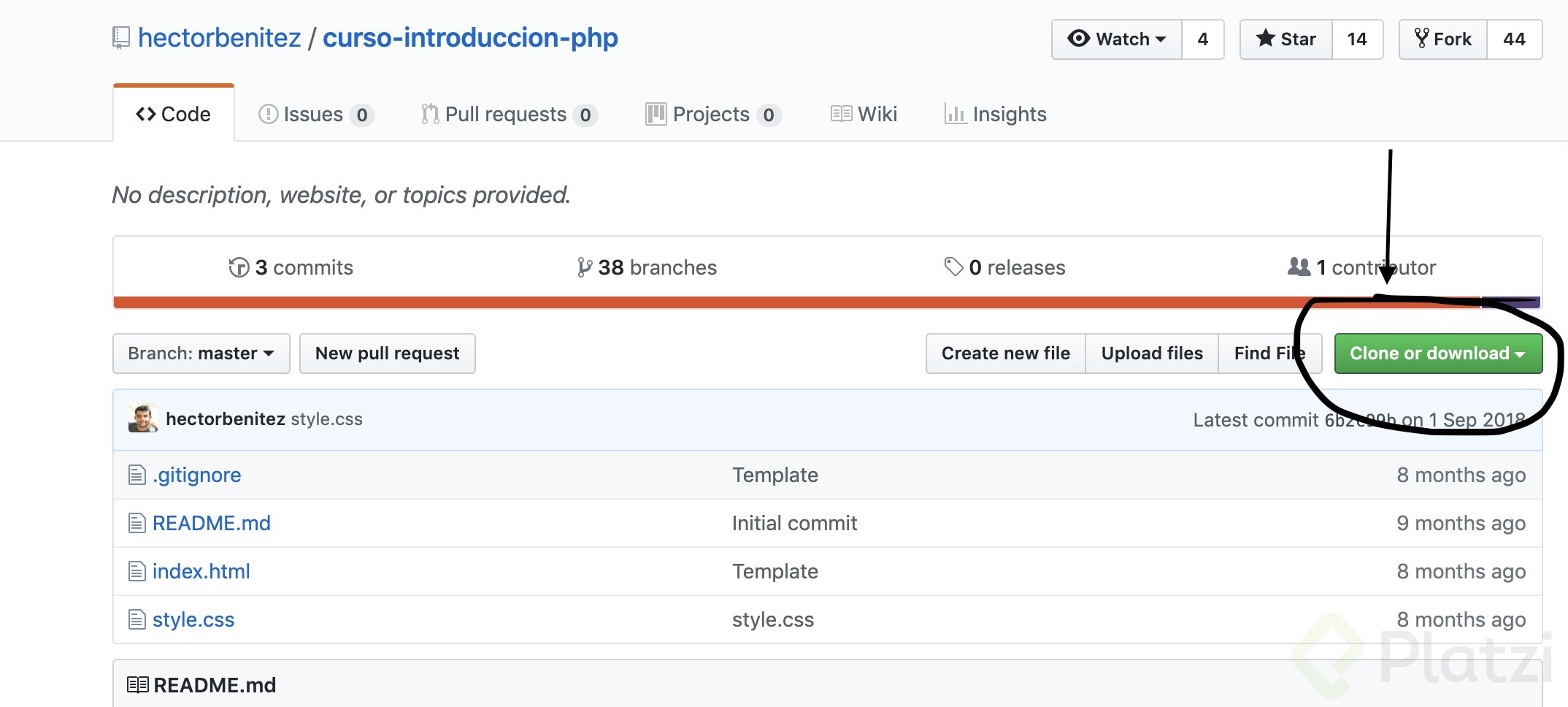Screen dimensions: 1568x707
Task: Open hectorbenitez author link in commit row
Action: coord(225,419)
